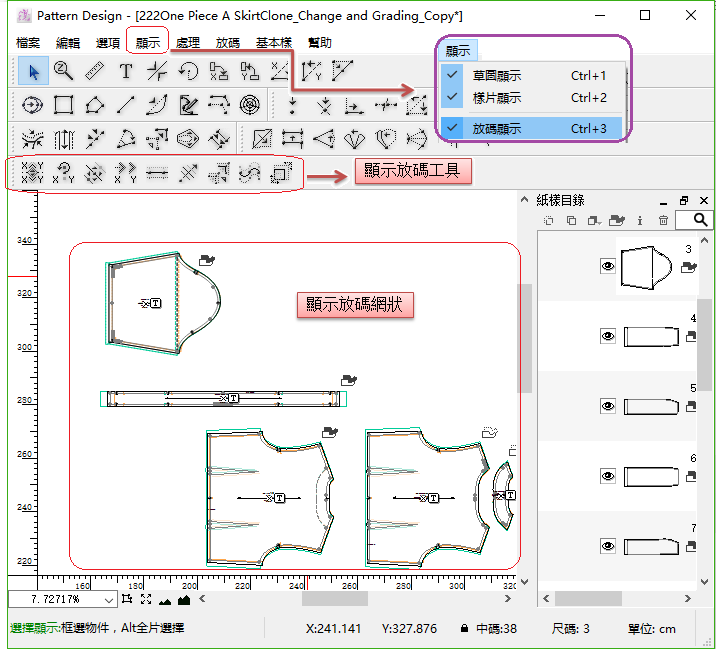Screen dimensions: 722x660
Task: Select piece 3 thumbnail in catalog
Action: [x=646, y=267]
